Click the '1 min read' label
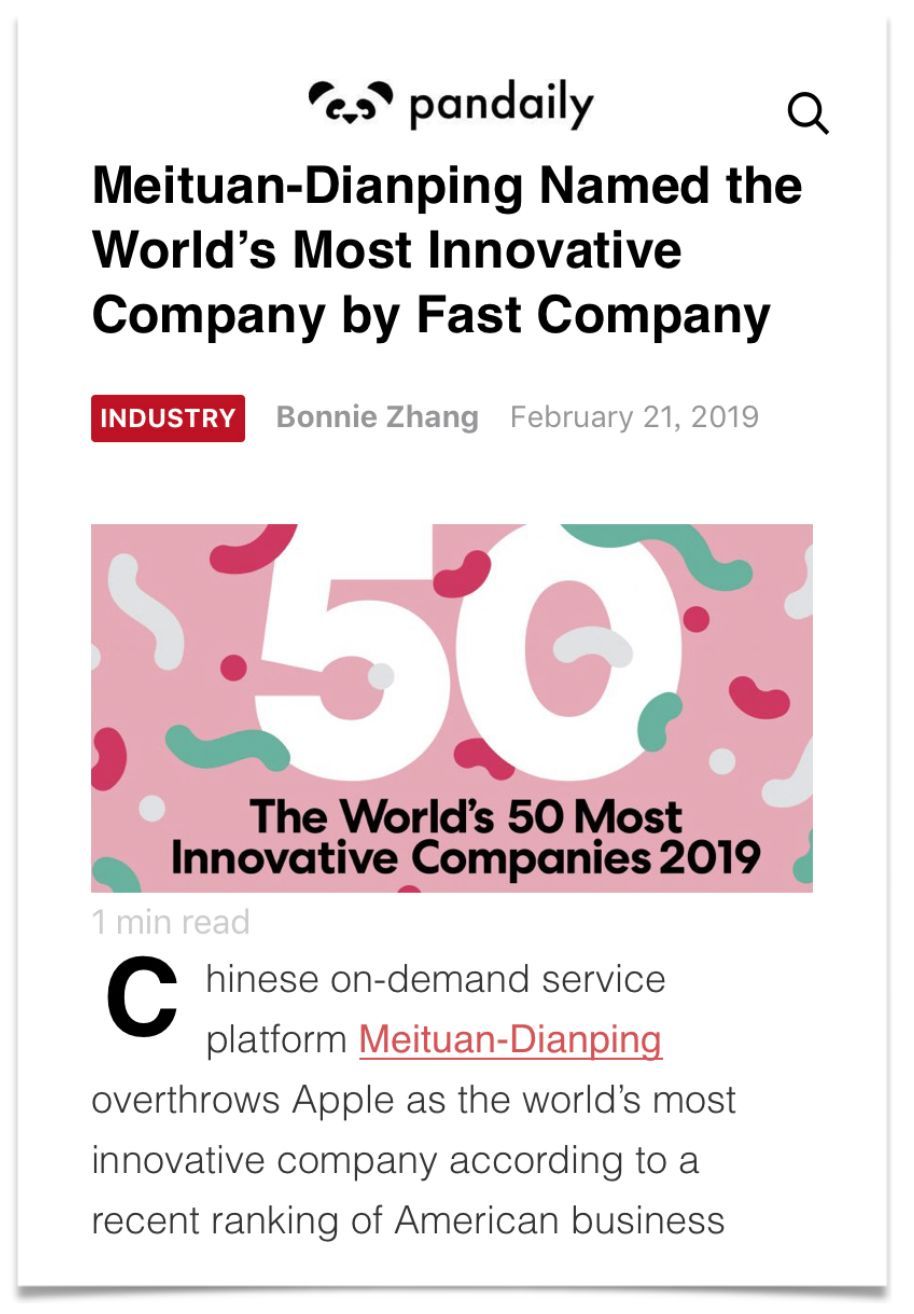Screen dimensions: 914x1314 170,922
